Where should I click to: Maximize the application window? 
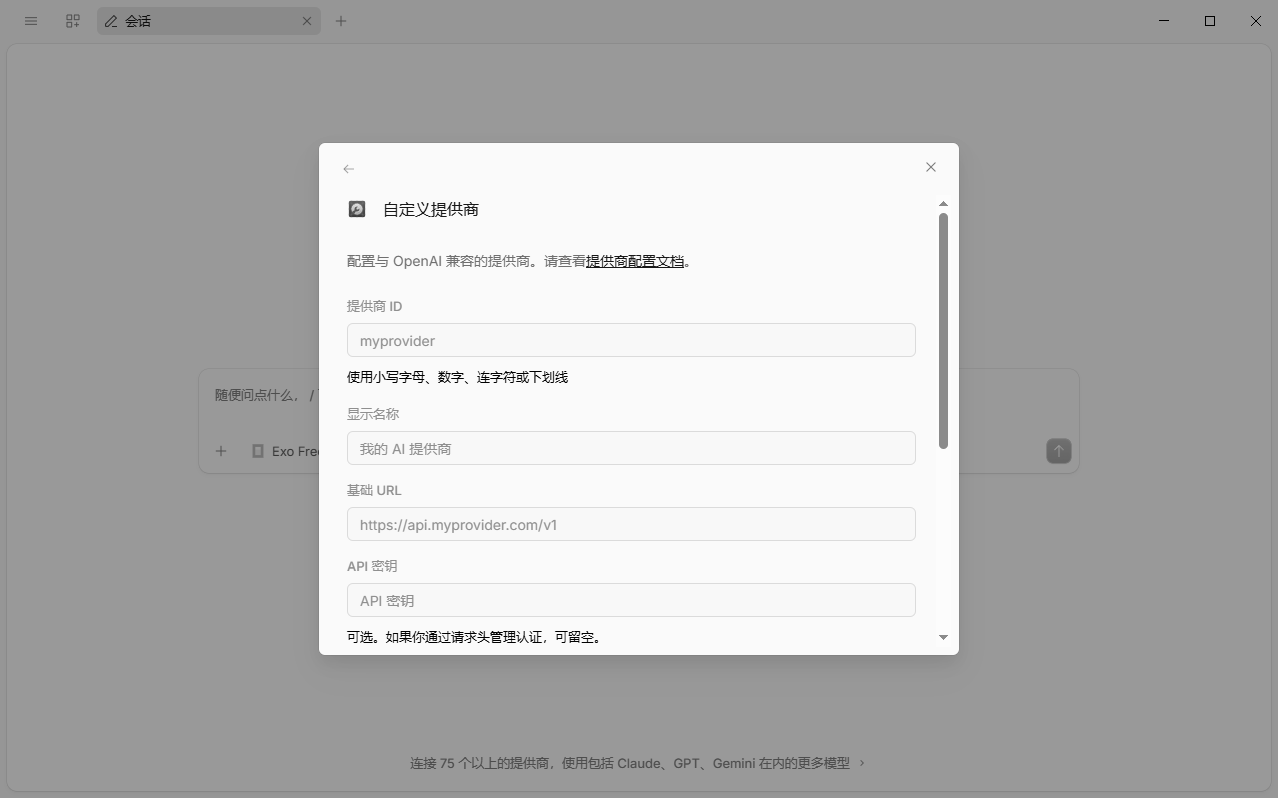1210,21
